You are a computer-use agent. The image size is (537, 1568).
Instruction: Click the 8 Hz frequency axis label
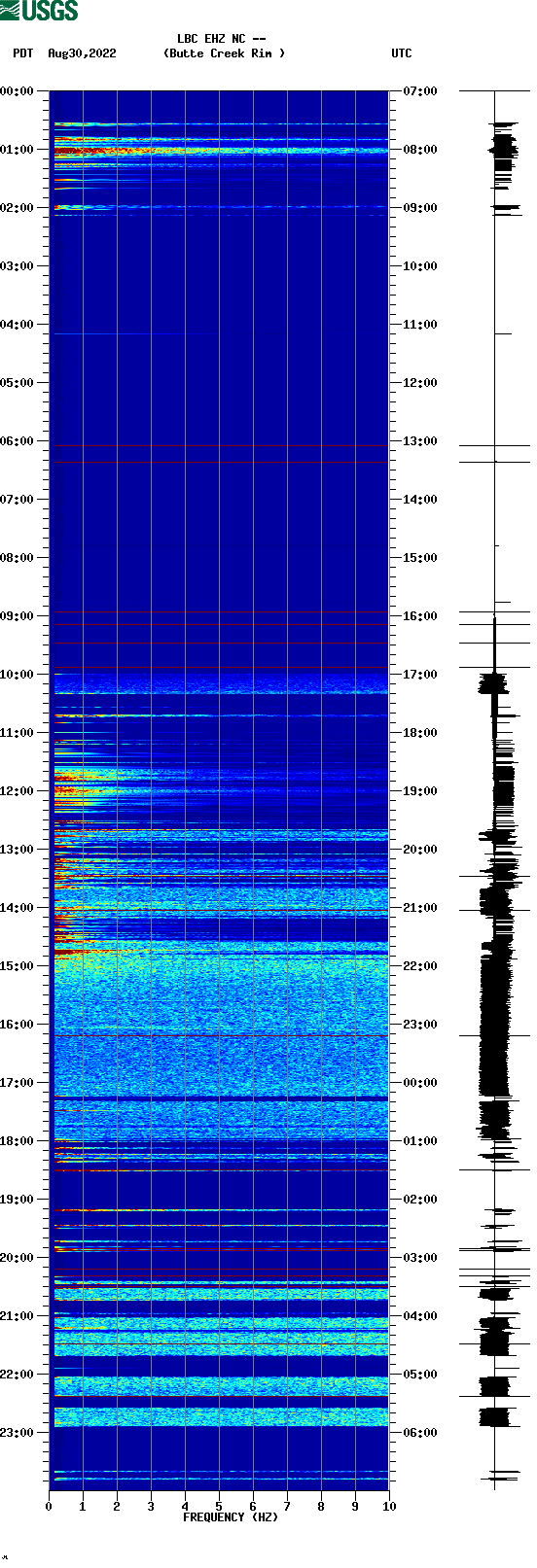pos(321,1507)
